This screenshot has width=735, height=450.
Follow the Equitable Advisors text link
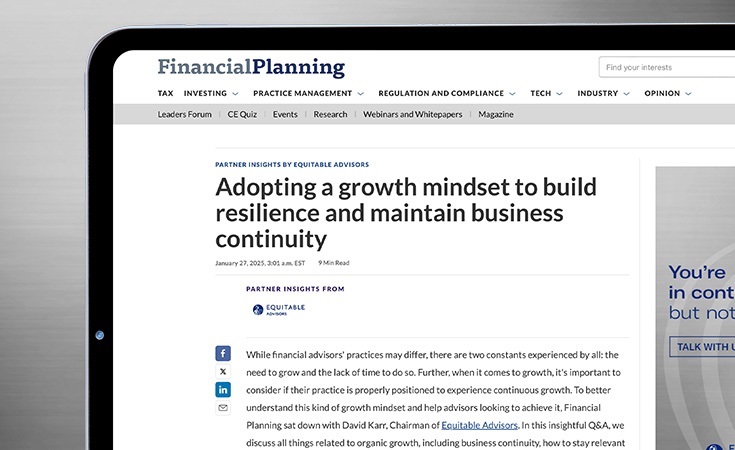(x=484, y=425)
